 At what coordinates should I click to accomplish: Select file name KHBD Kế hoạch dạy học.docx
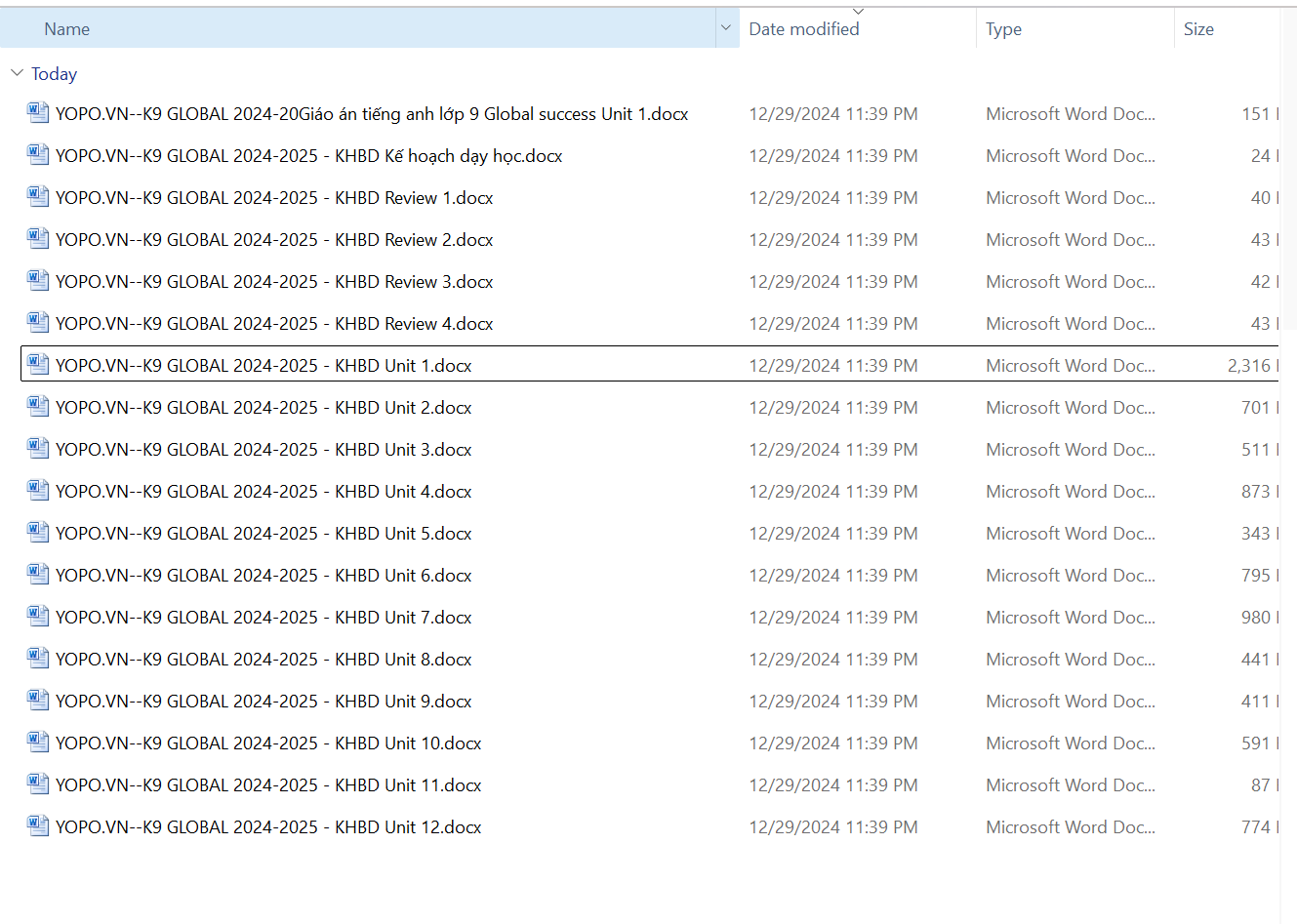[x=308, y=156]
